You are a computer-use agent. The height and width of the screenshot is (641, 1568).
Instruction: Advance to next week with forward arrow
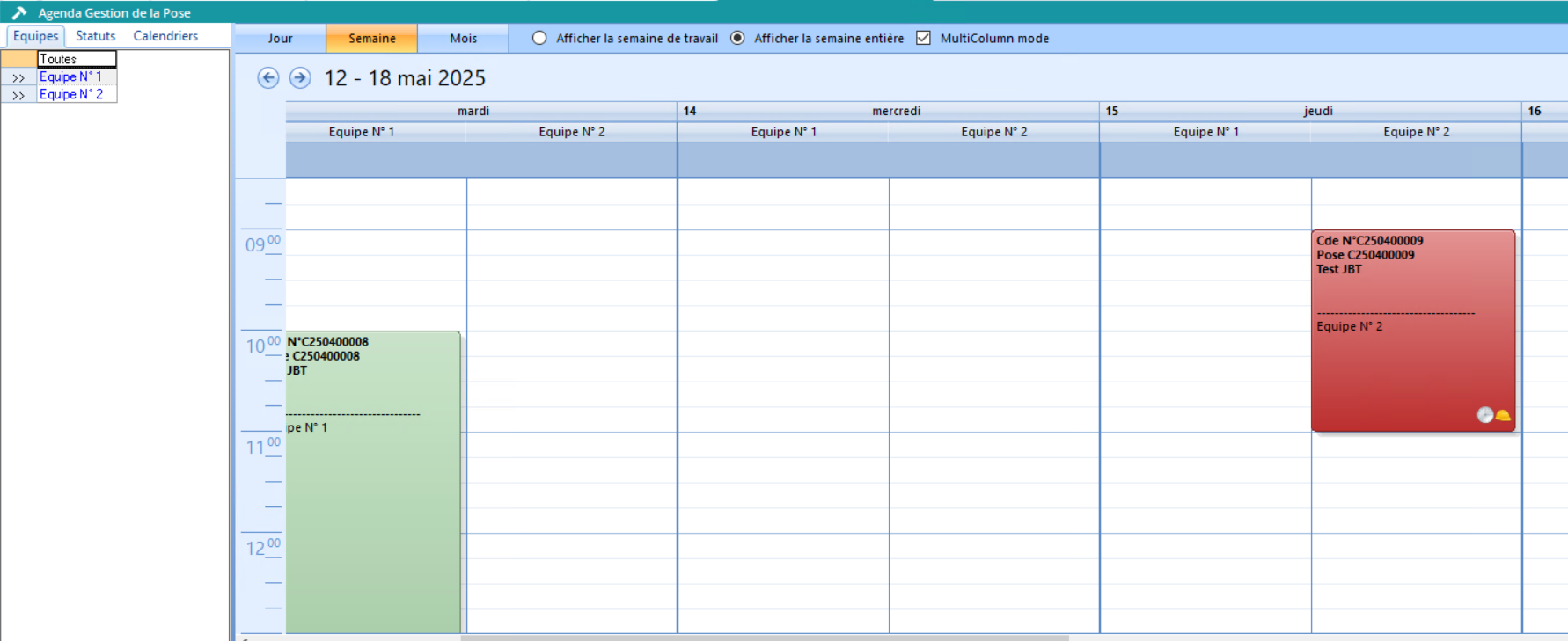(x=300, y=78)
